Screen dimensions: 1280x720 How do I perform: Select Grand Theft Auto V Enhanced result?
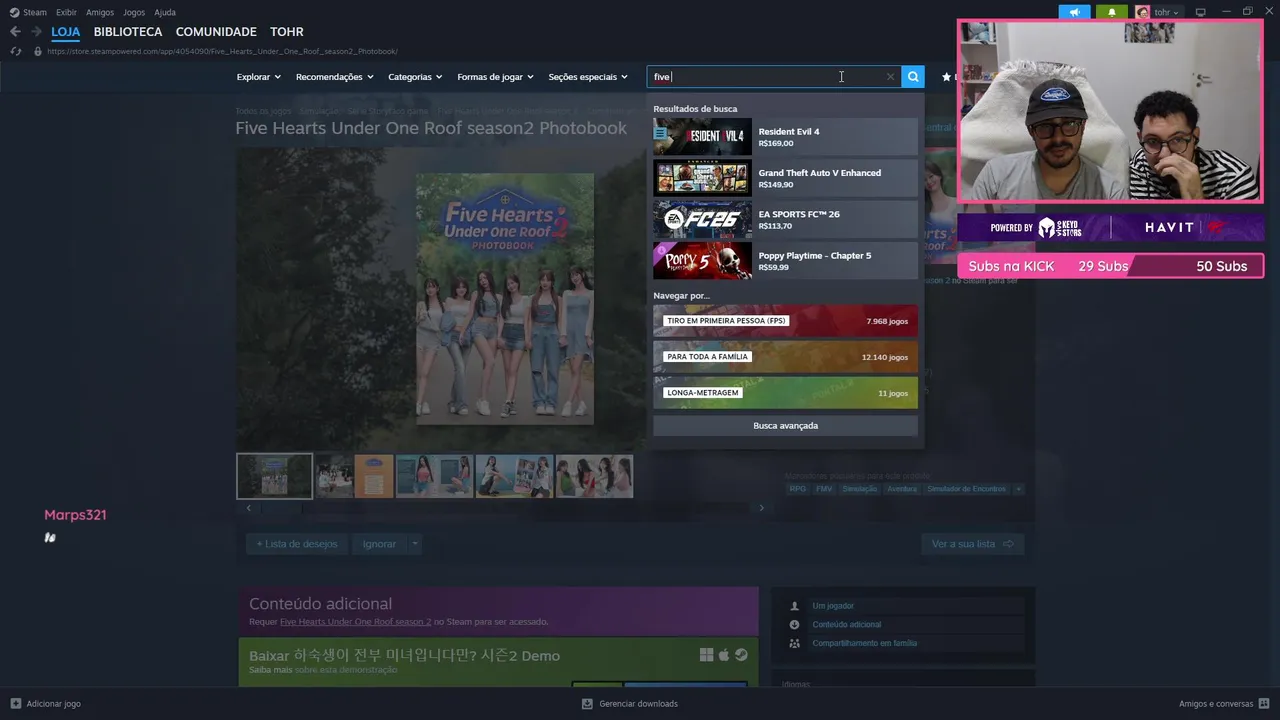tap(785, 178)
